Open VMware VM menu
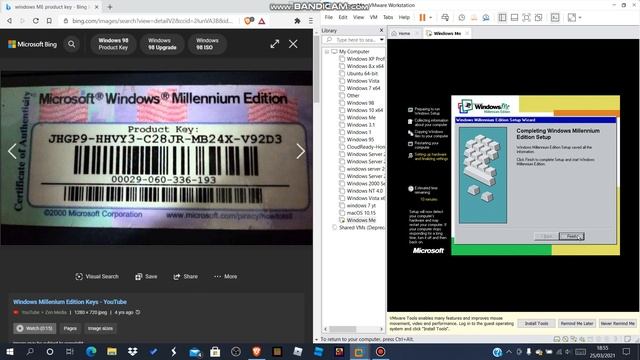 [x=373, y=18]
